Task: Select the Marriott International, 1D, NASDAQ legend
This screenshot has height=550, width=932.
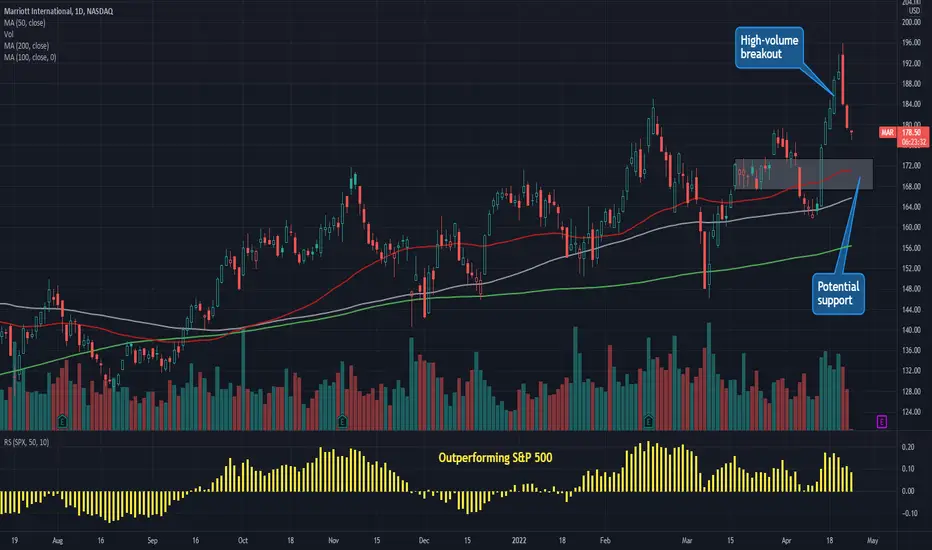Action: 58,11
